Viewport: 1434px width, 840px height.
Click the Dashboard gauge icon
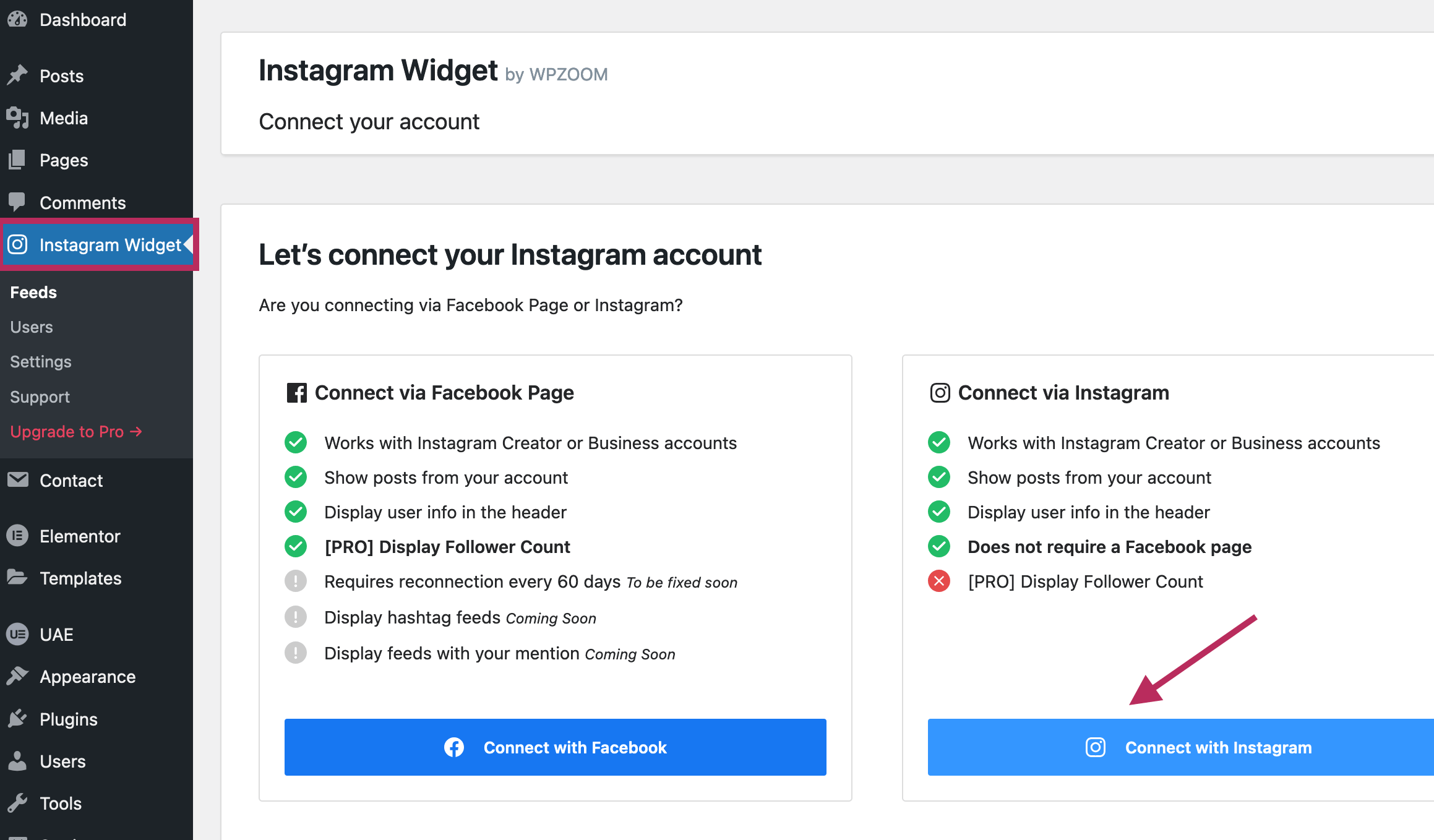point(17,19)
